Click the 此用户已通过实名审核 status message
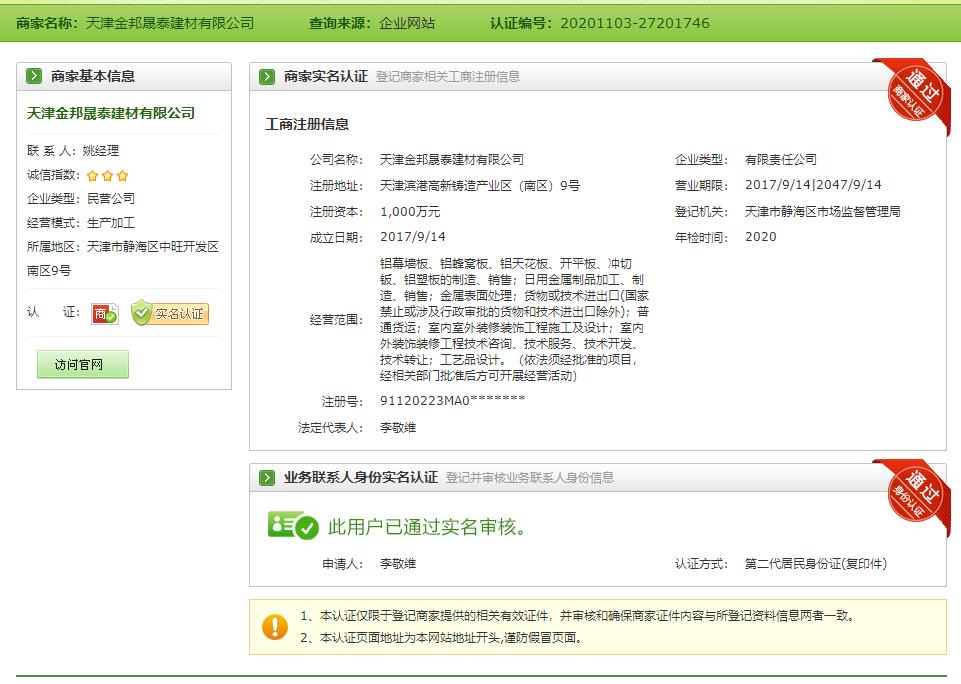961x684 pixels. pyautogui.click(x=427, y=527)
